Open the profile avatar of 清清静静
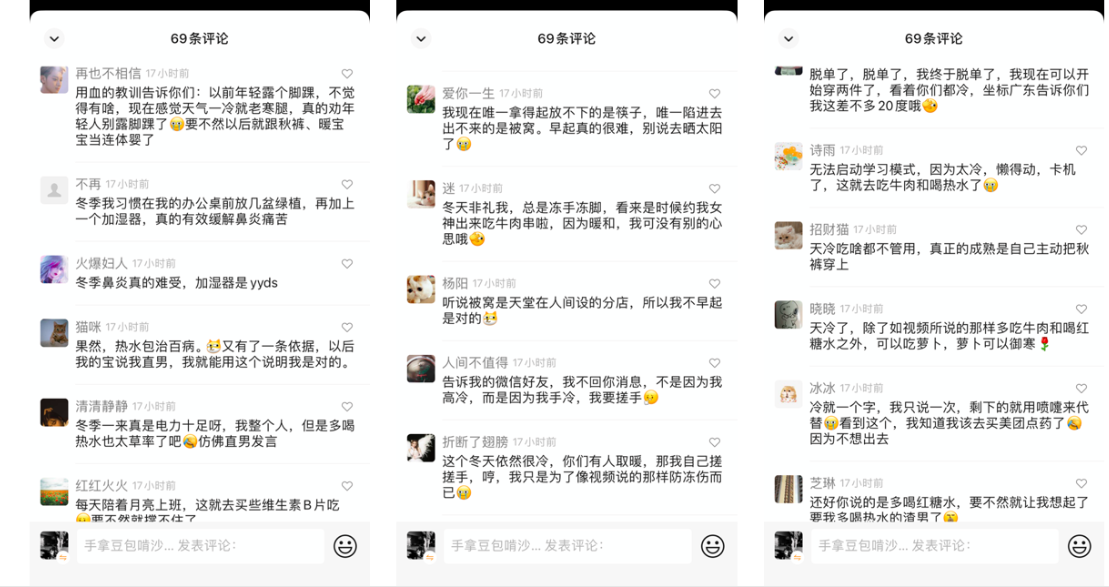The height and width of the screenshot is (587, 1109). point(54,412)
